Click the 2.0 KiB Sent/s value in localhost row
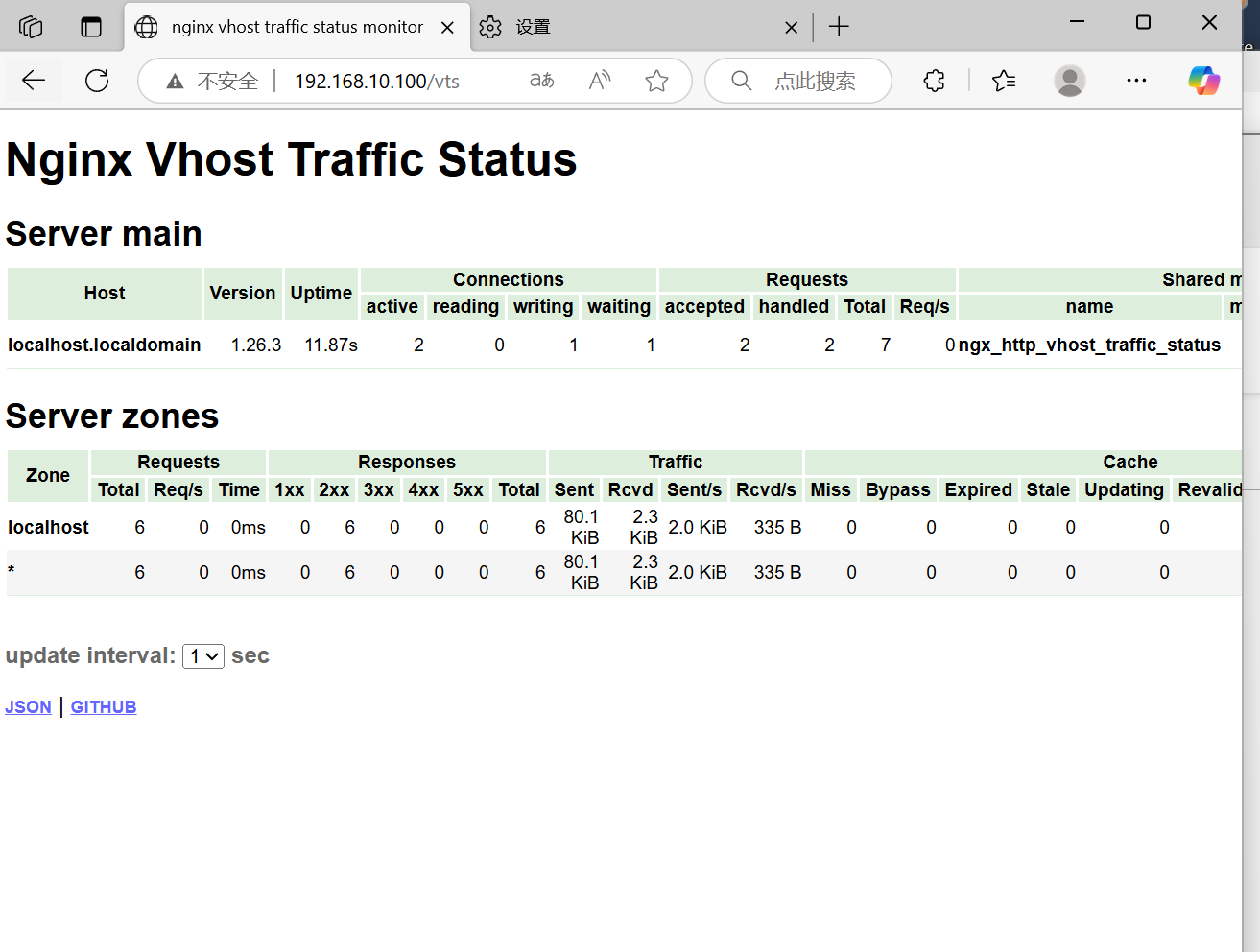 pyautogui.click(x=698, y=527)
